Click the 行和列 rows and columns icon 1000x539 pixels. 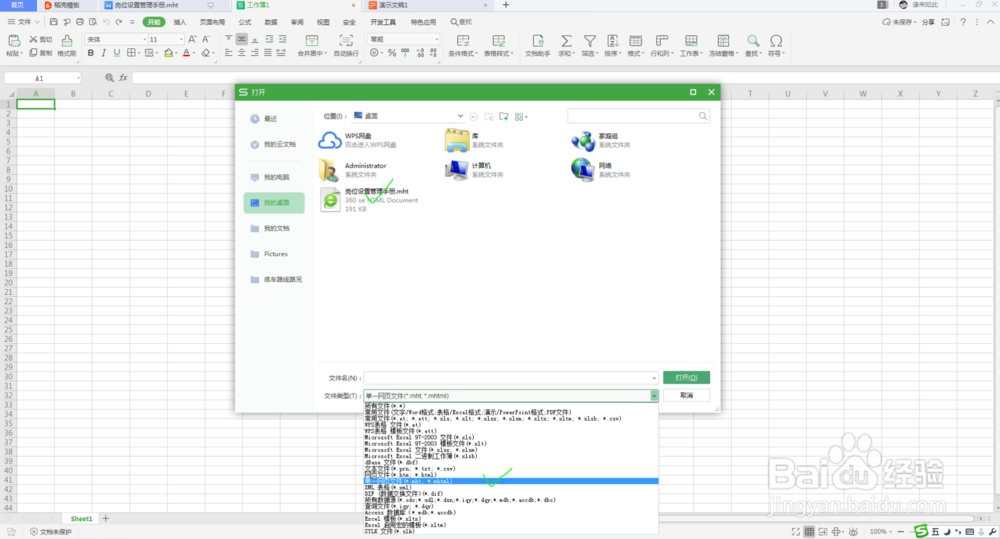[661, 41]
